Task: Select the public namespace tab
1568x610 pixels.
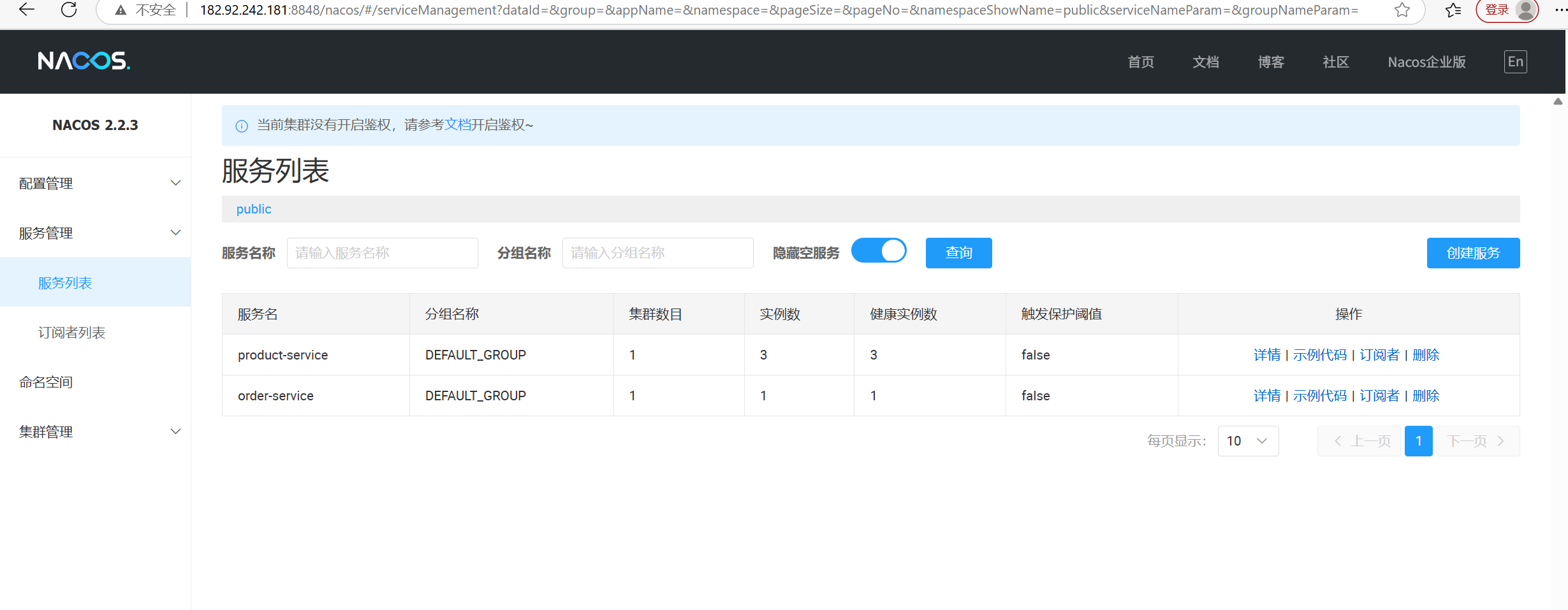Action: click(x=254, y=209)
